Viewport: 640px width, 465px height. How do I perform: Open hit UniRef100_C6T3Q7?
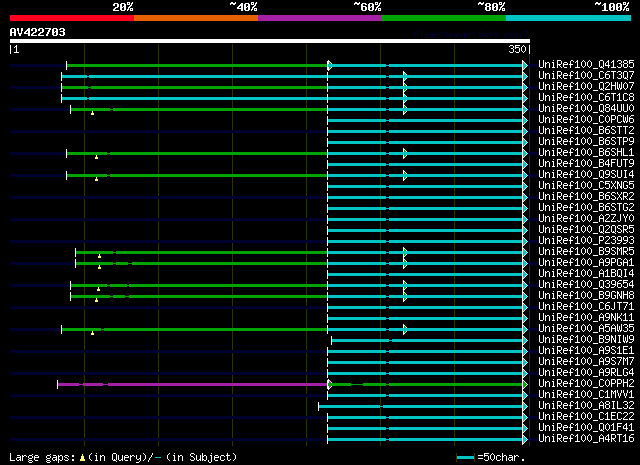click(586, 76)
